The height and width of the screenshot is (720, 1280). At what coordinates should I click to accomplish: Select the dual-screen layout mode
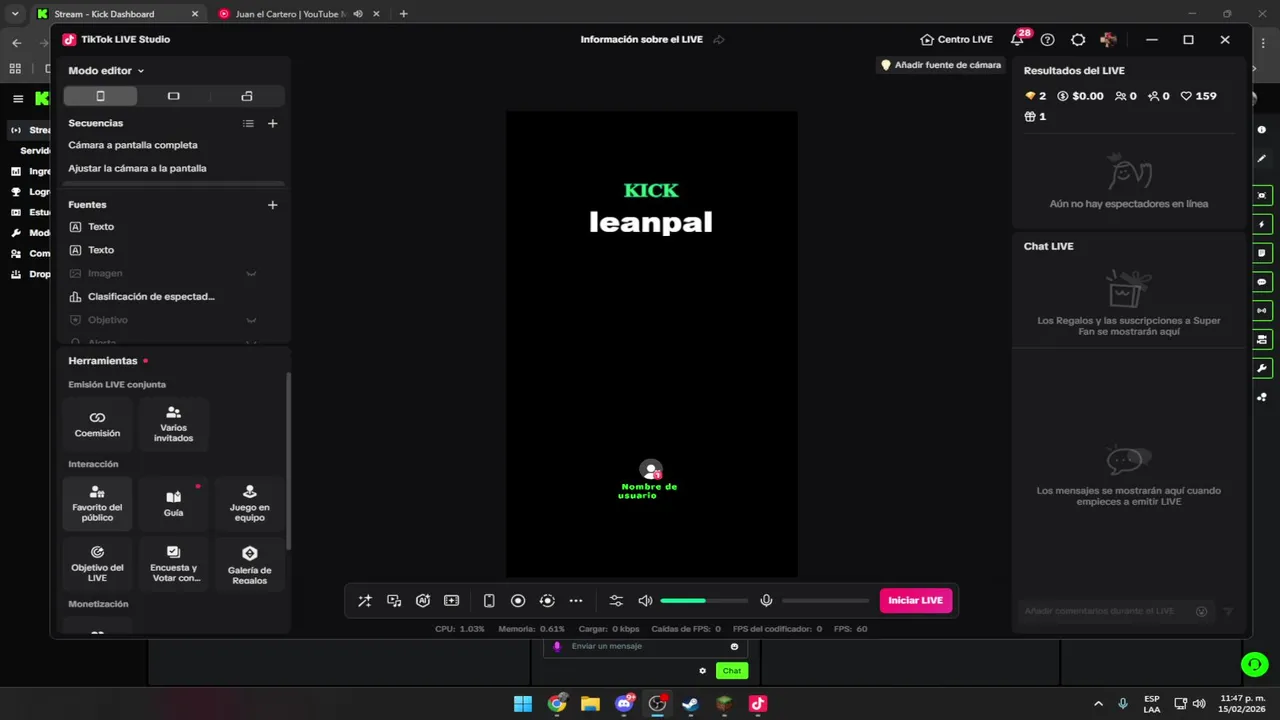tap(247, 96)
